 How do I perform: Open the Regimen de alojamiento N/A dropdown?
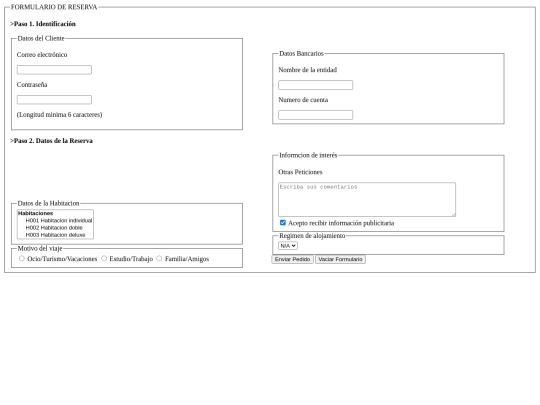pos(288,246)
